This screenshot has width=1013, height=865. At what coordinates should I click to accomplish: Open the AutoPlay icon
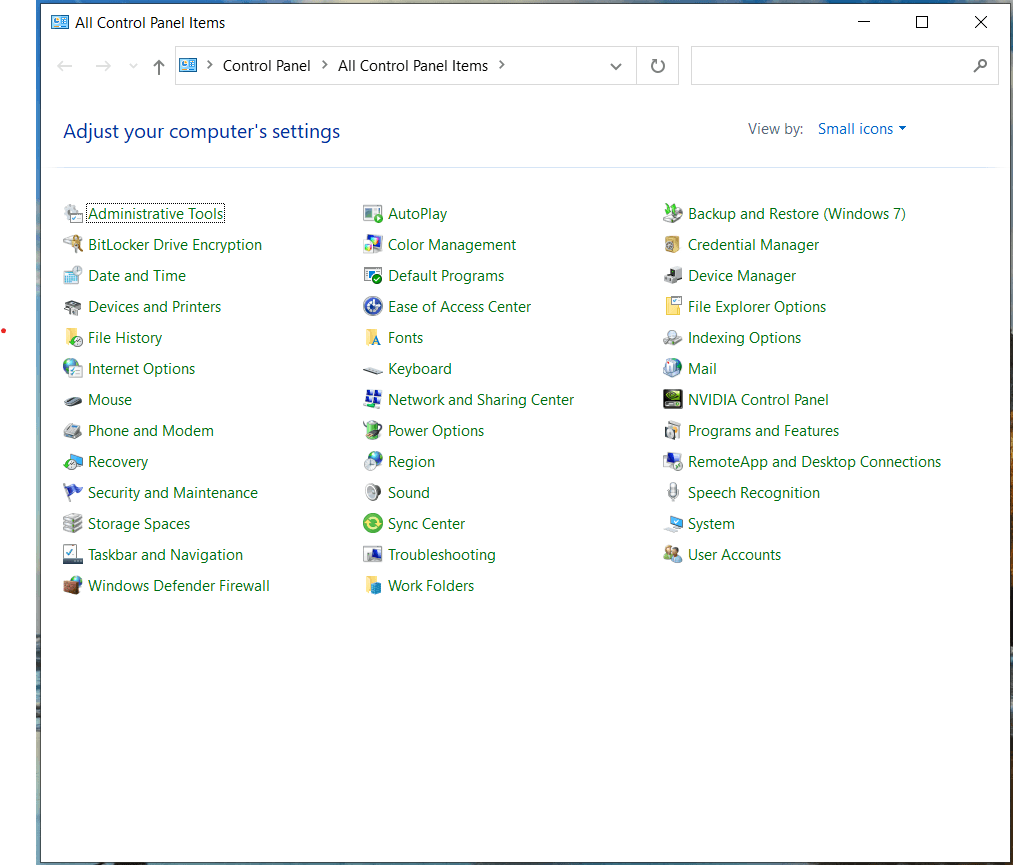tap(373, 214)
